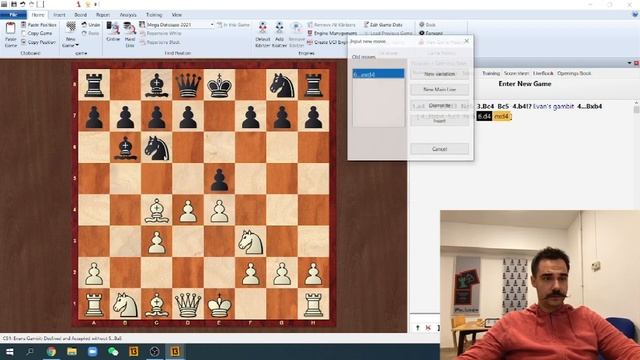Click the red X icon below the notation
Image resolution: width=640 pixels, height=360 pixels.
428,327
